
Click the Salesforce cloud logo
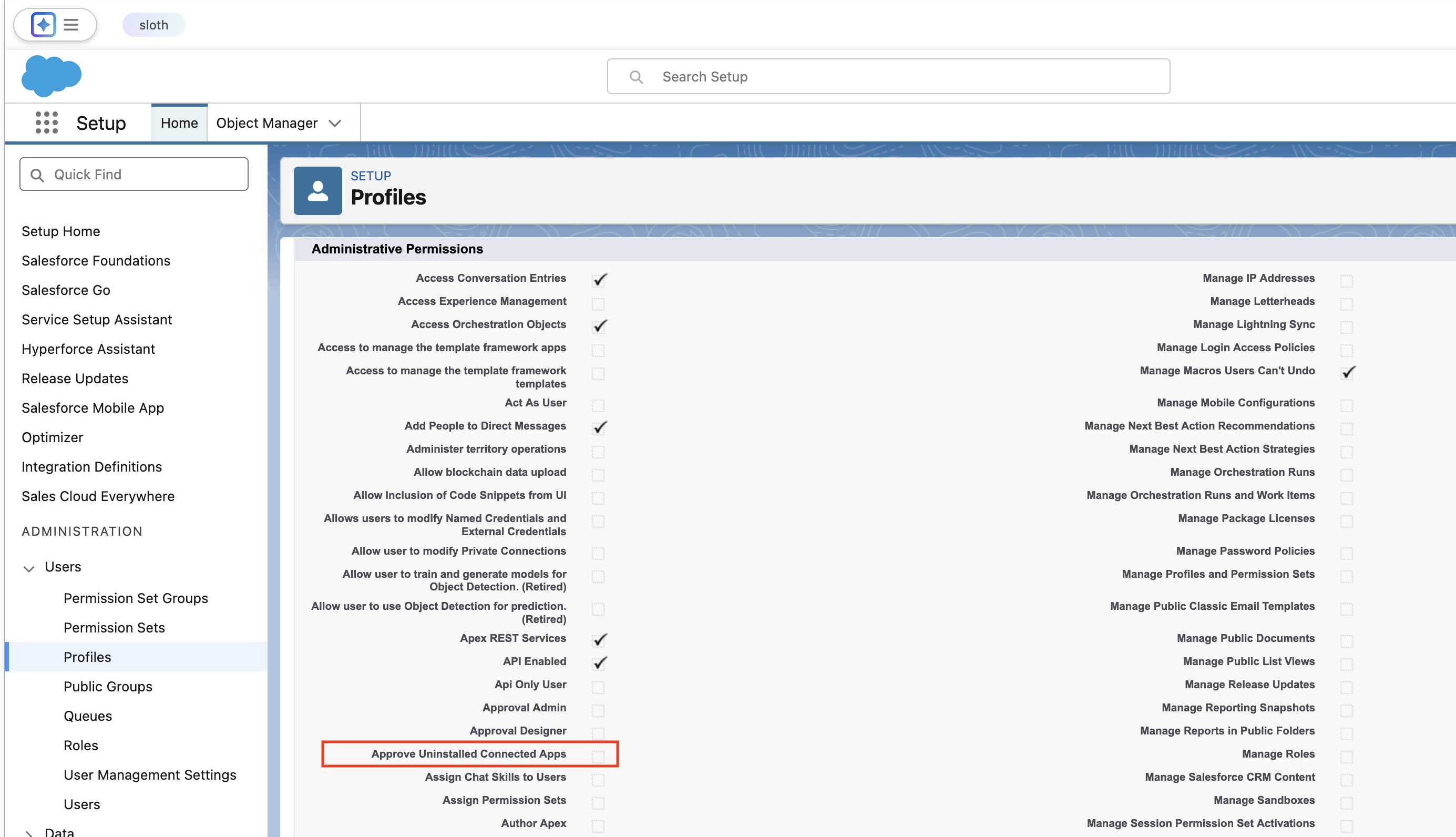[51, 75]
